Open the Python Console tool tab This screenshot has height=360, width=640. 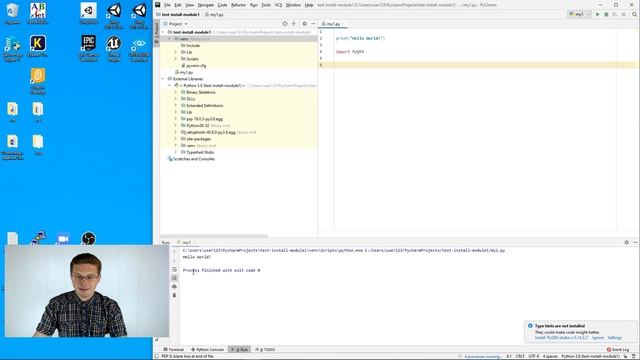click(208, 349)
